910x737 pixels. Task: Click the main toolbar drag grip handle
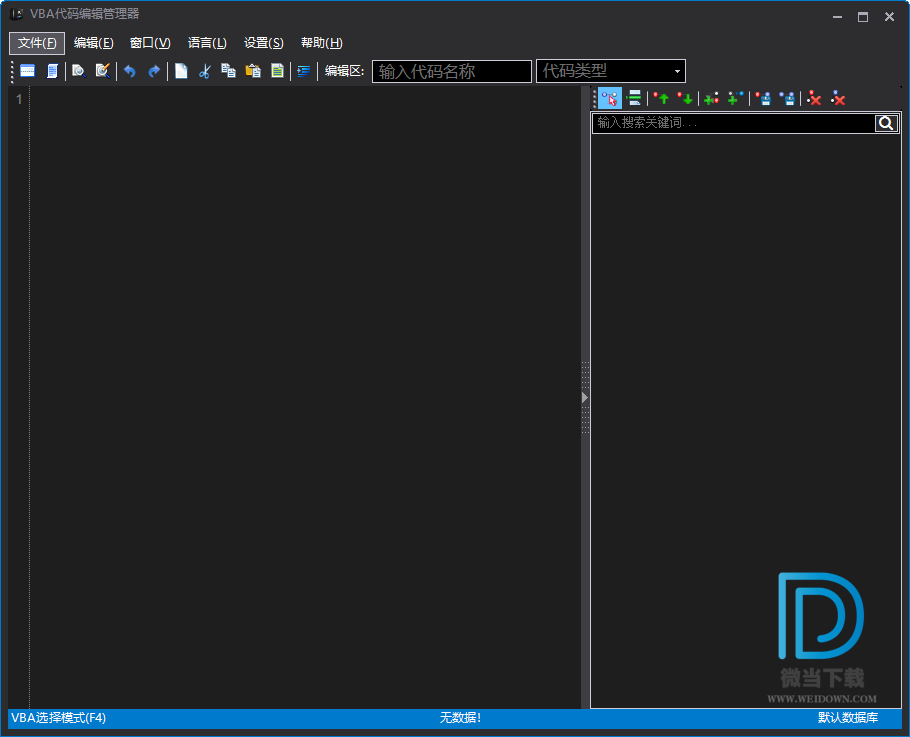click(12, 71)
